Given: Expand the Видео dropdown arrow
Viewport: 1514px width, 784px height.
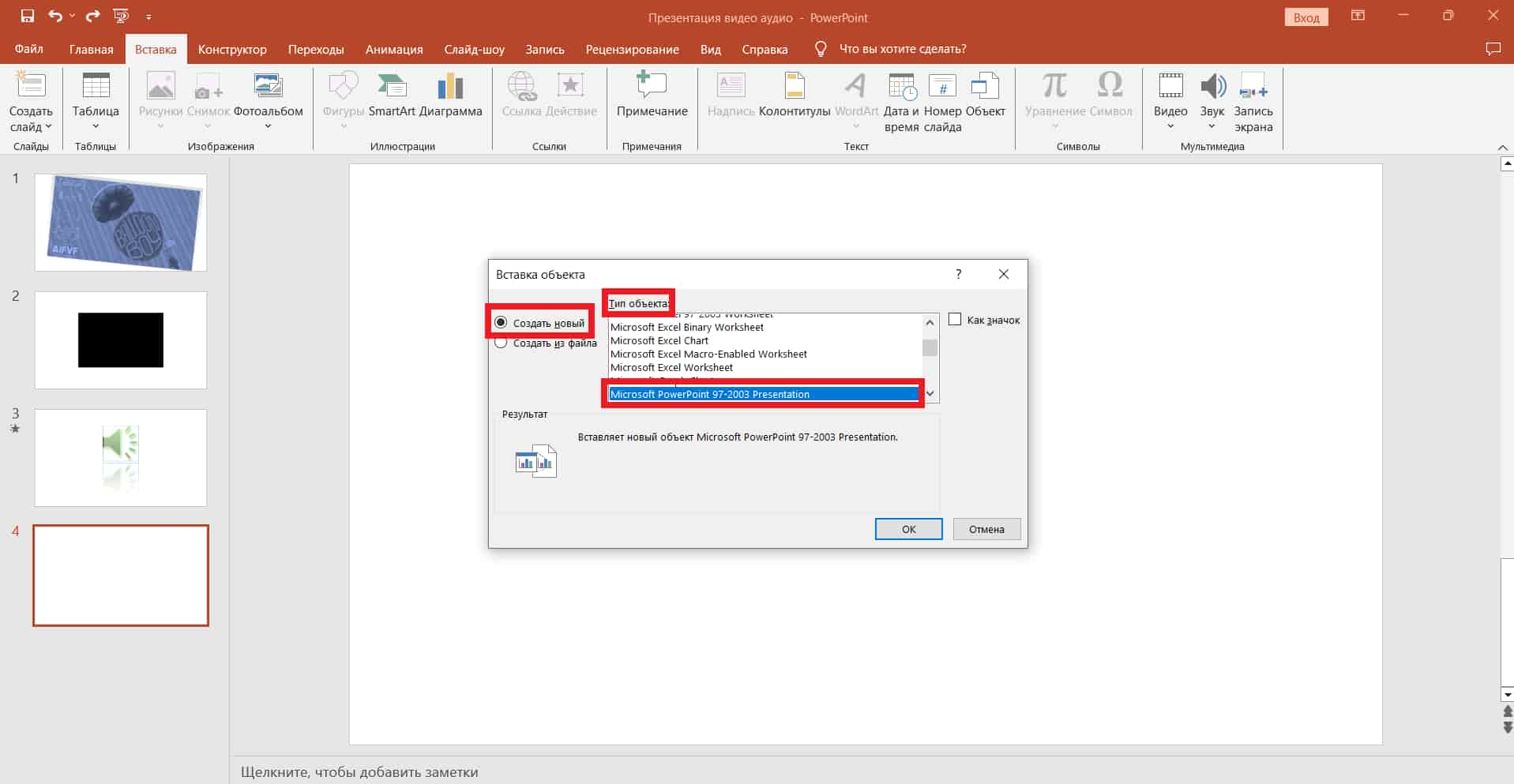Looking at the screenshot, I should point(1170,126).
